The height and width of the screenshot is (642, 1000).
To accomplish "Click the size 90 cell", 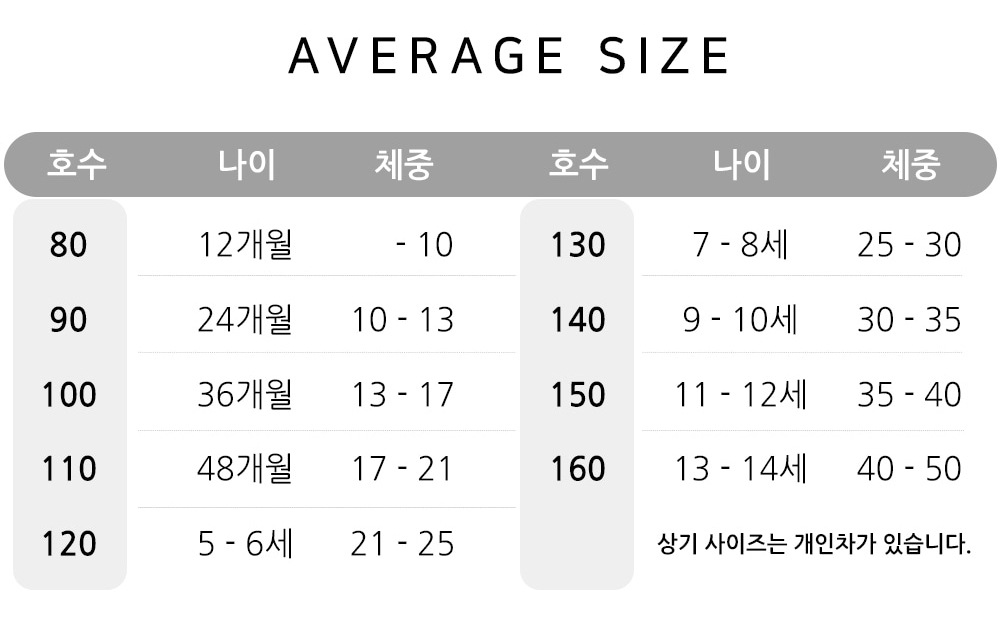I will click(69, 320).
